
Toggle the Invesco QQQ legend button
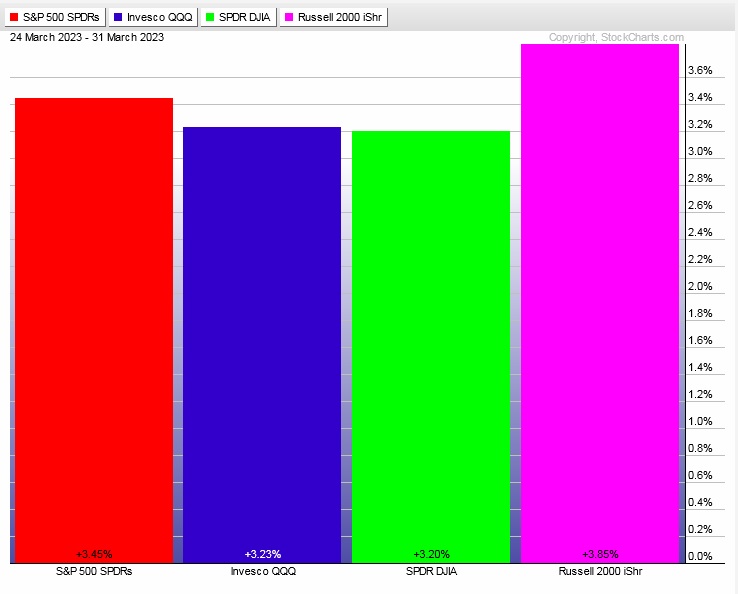pos(153,17)
